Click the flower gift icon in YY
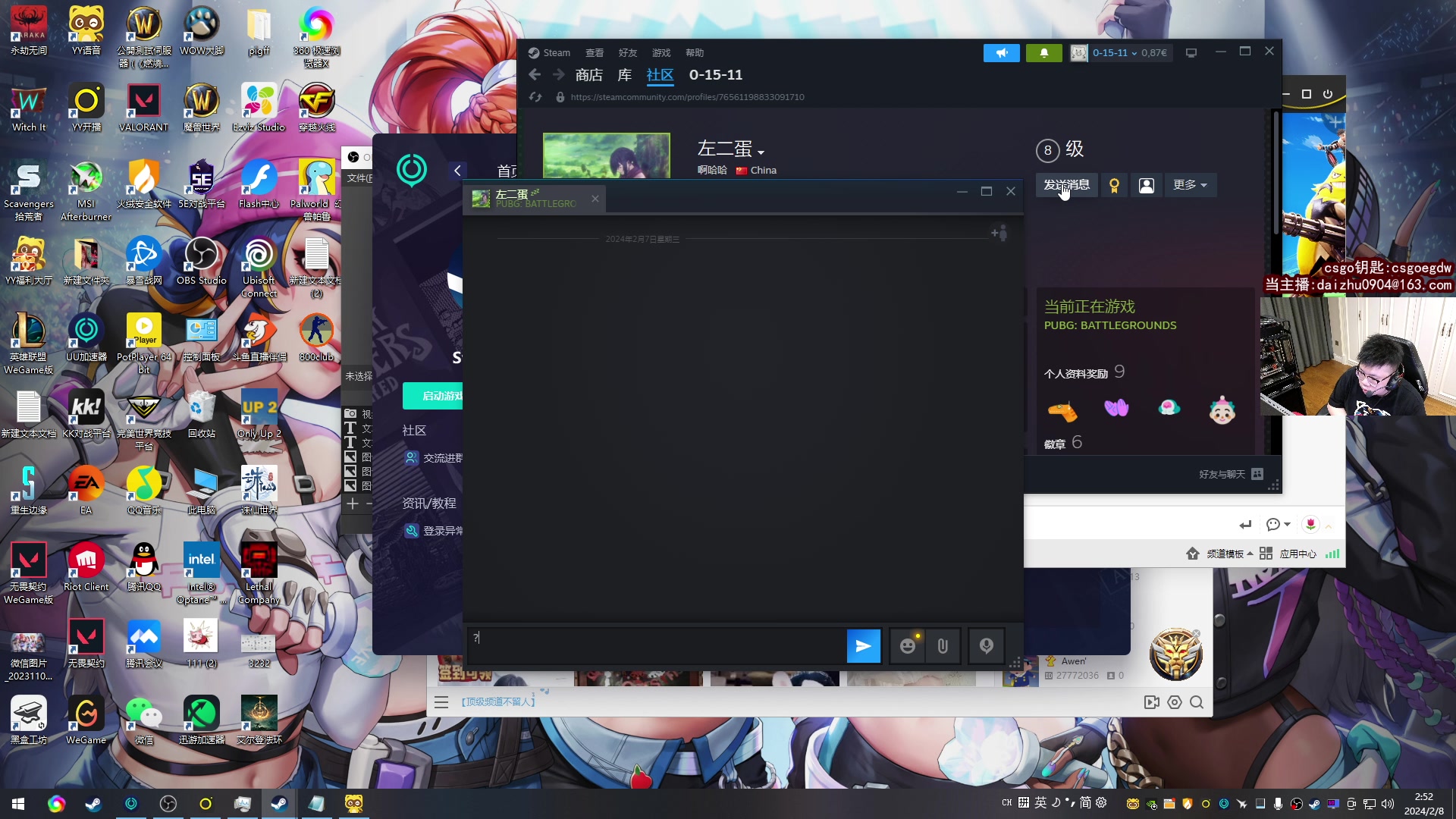Viewport: 1456px width, 819px height. click(x=1310, y=524)
